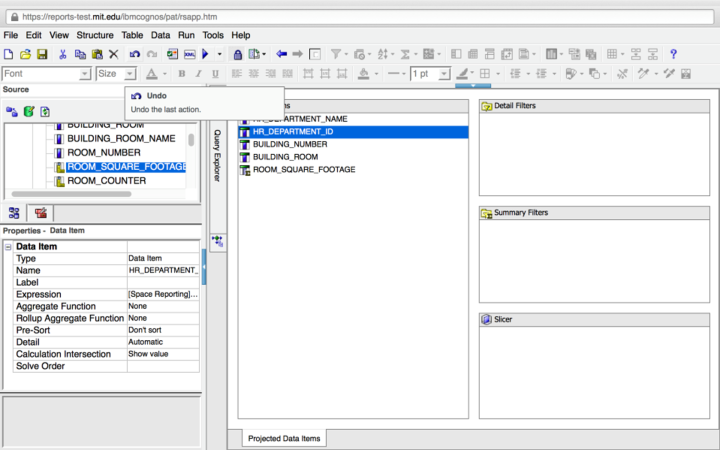Screen dimensions: 720x450
Task: Open help via the question mark icon
Action: (673, 54)
